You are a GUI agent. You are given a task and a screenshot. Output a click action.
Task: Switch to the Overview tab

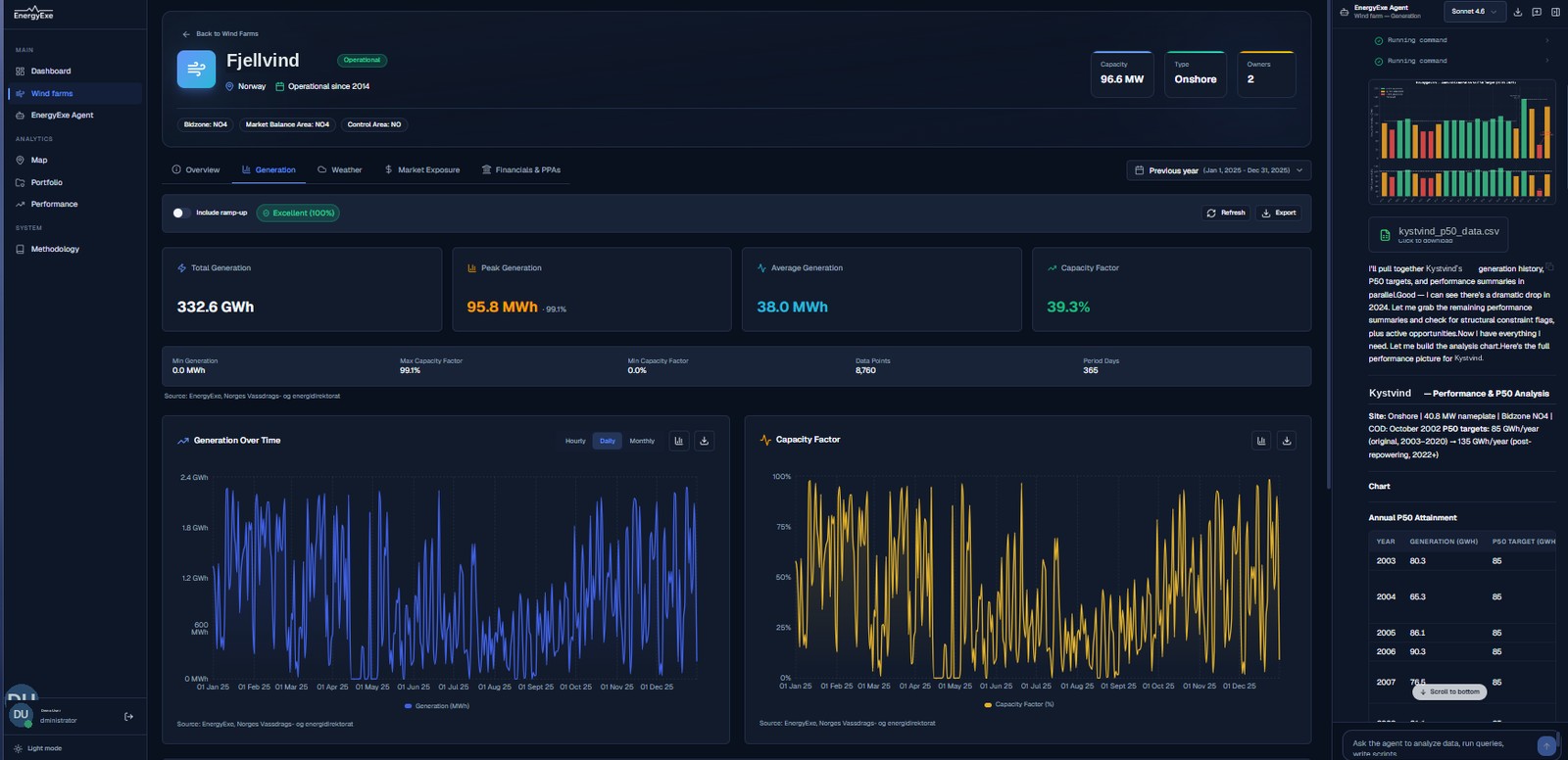click(196, 169)
